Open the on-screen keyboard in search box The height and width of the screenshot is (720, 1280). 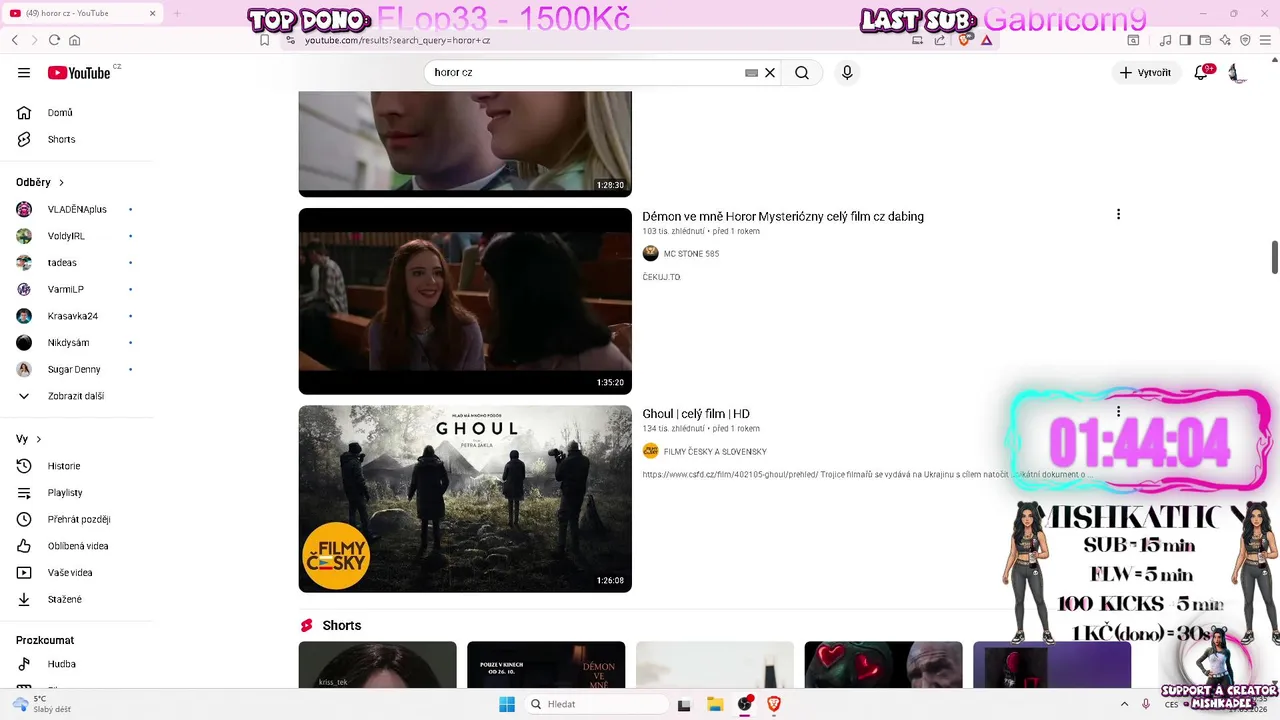click(x=751, y=73)
